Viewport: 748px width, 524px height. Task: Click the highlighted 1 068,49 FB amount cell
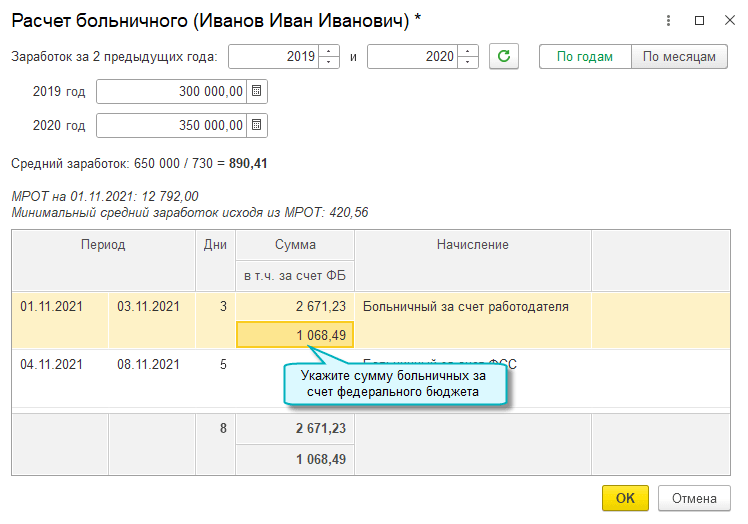point(294,335)
